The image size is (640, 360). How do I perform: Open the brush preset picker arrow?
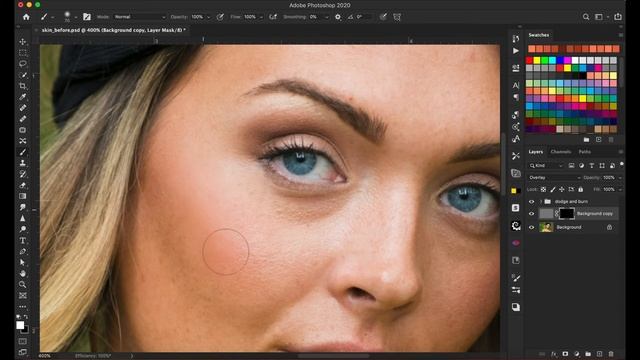tap(76, 17)
